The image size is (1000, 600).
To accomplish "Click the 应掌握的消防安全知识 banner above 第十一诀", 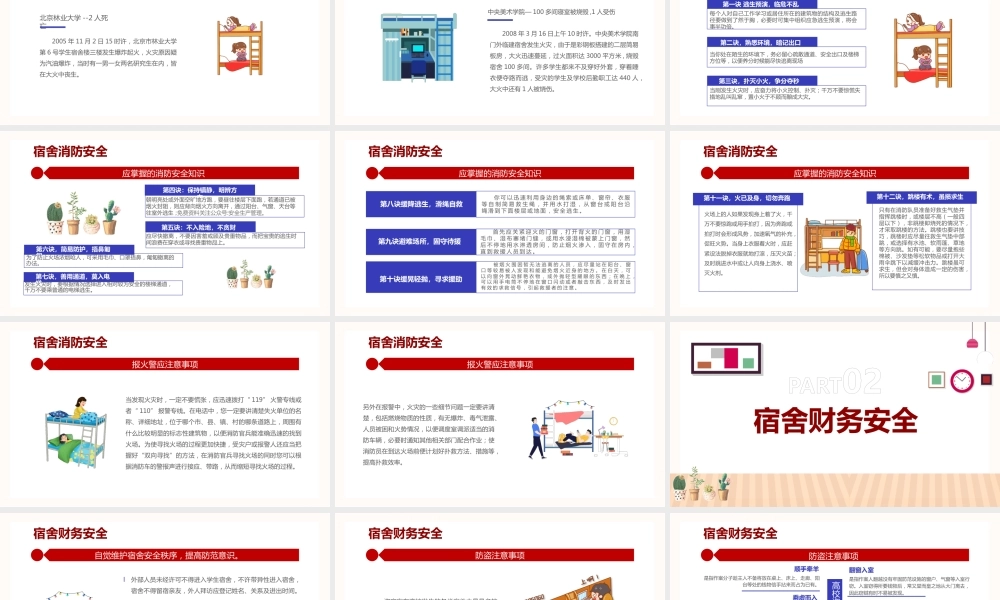I will [x=835, y=173].
